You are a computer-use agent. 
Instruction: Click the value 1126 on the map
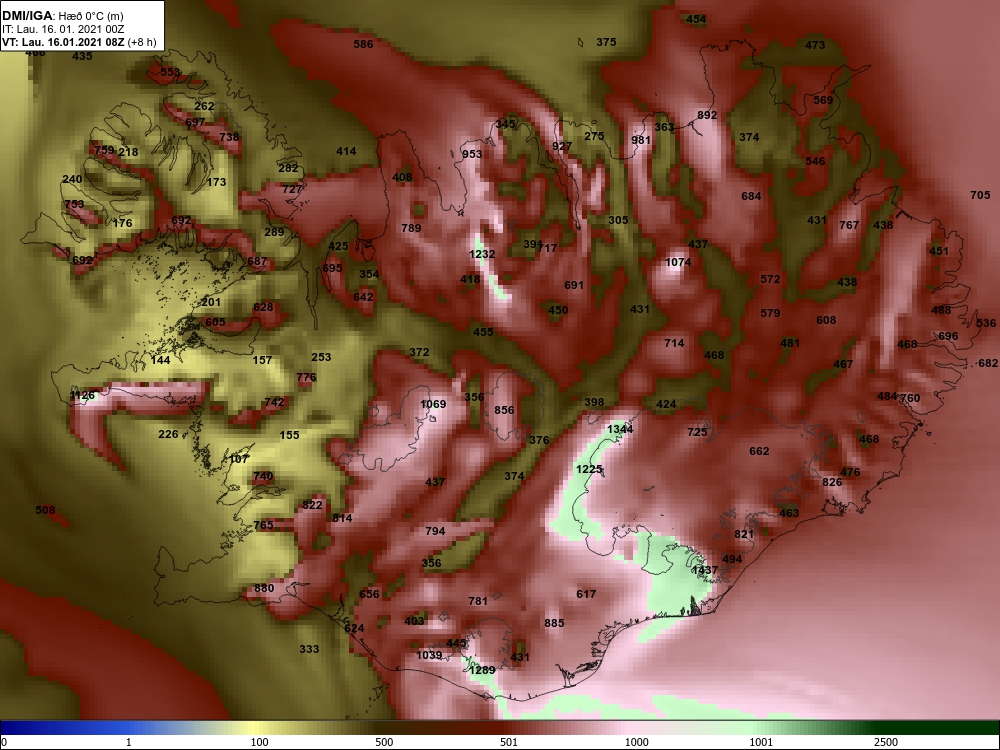82,395
